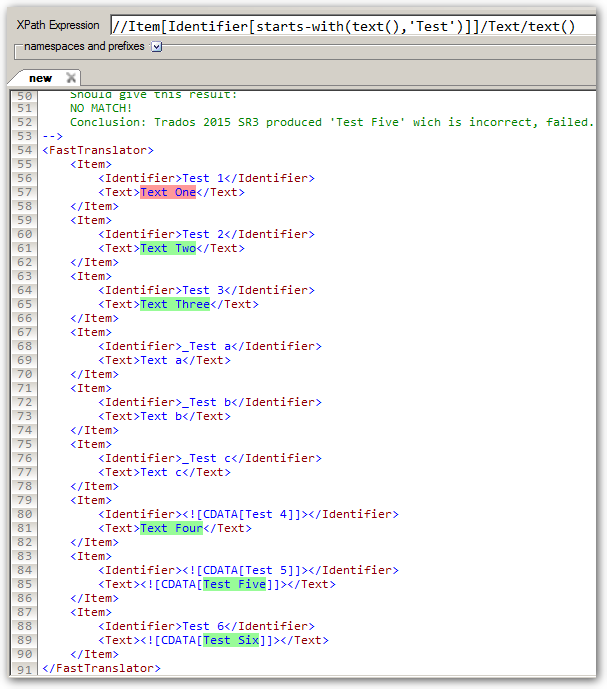Click line number 54 in gutter
The image size is (607, 689).
pyautogui.click(x=25, y=150)
